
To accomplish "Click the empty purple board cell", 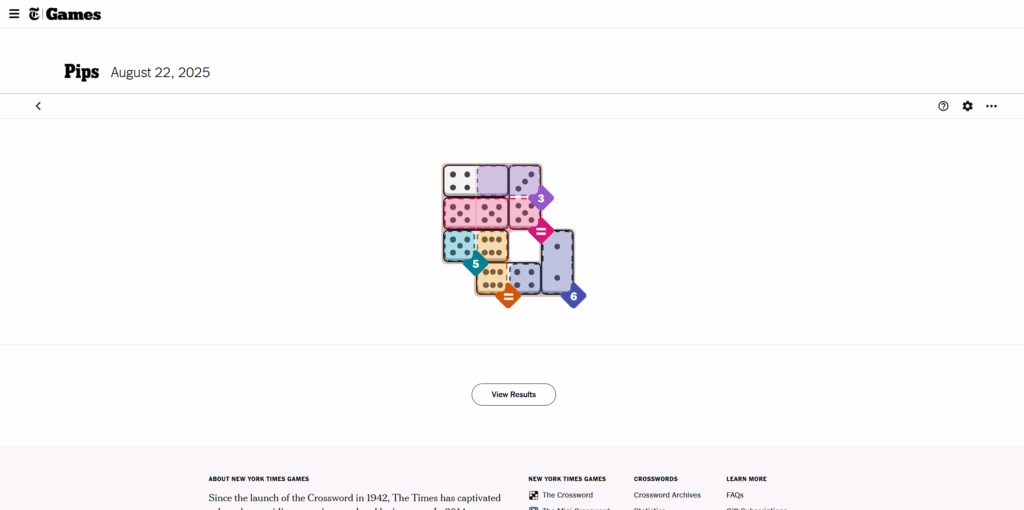I will tap(492, 180).
